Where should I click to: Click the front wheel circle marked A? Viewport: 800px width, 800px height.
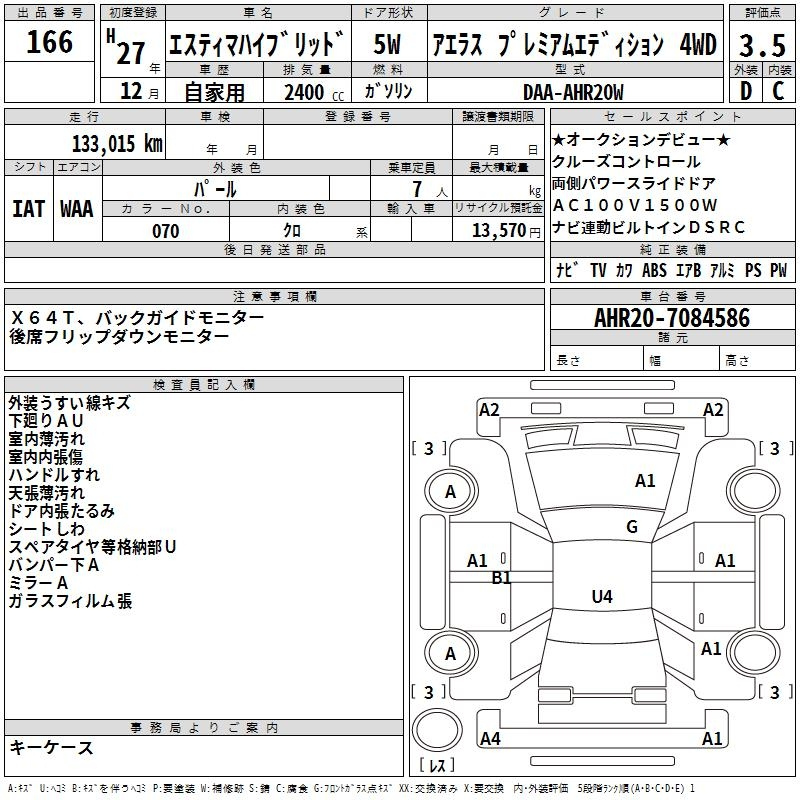pos(450,491)
